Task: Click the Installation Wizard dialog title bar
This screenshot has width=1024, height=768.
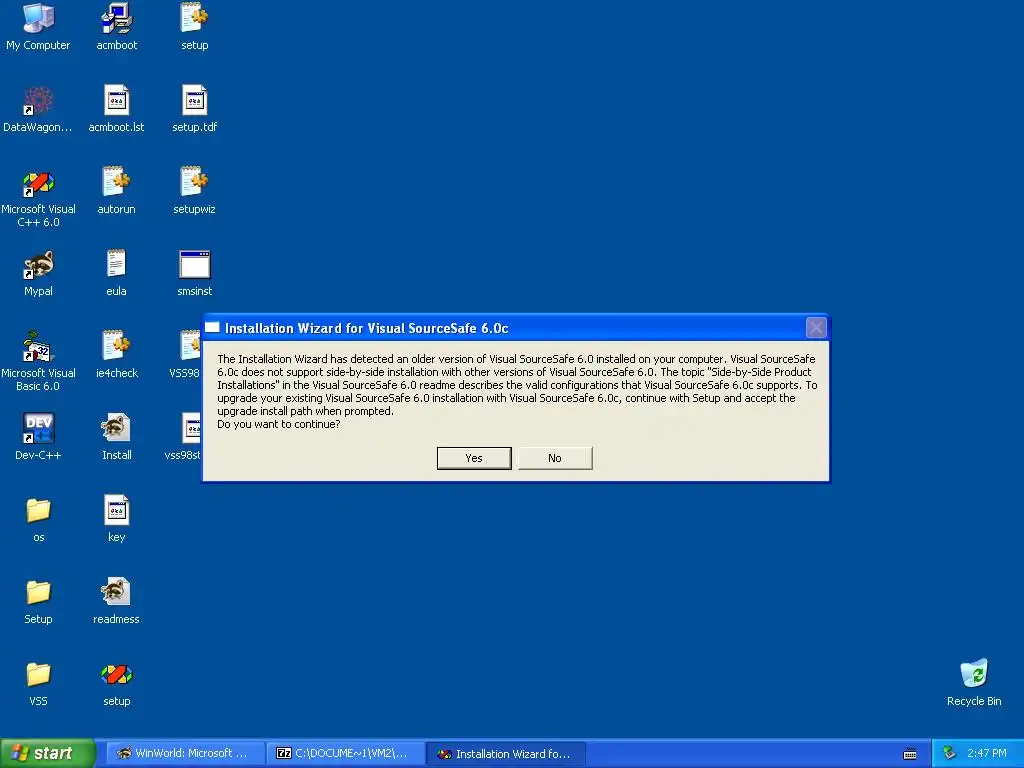Action: coord(515,328)
